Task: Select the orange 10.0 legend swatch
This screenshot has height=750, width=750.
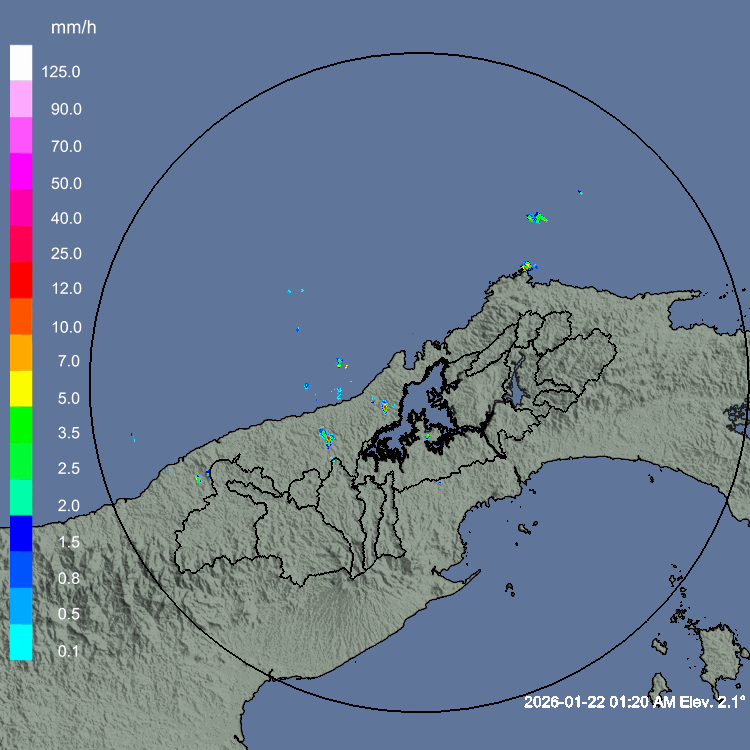Action: (21, 316)
